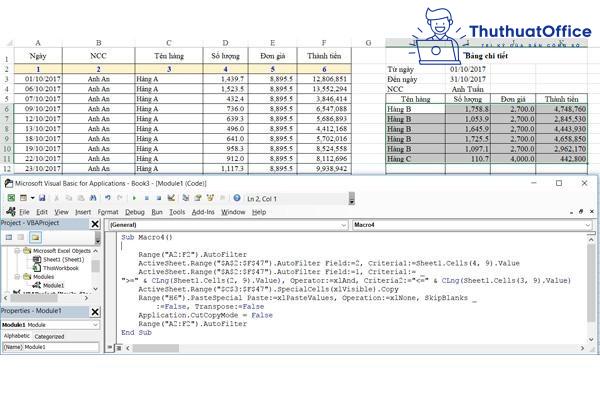The height and width of the screenshot is (400, 600).
Task: Switch to Full Module View button below code
Action: pyautogui.click(x=119, y=348)
